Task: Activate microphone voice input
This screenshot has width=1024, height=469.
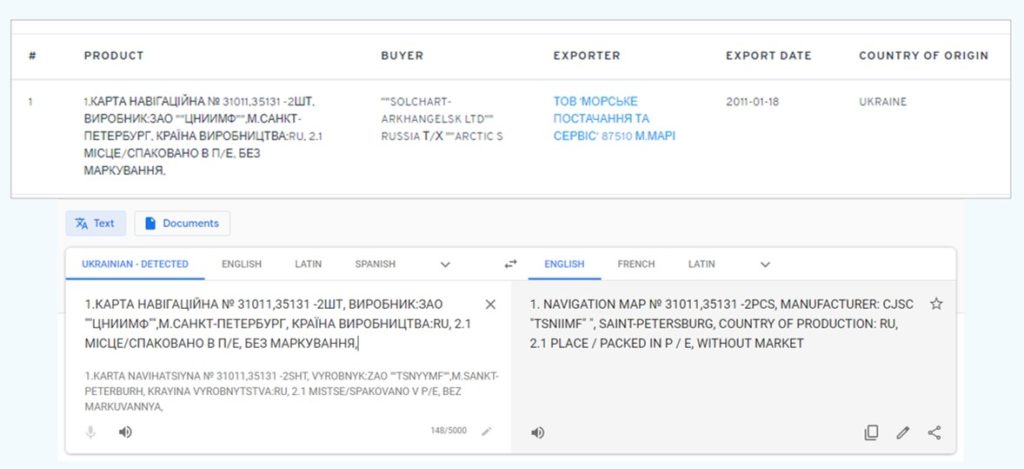Action: click(91, 432)
